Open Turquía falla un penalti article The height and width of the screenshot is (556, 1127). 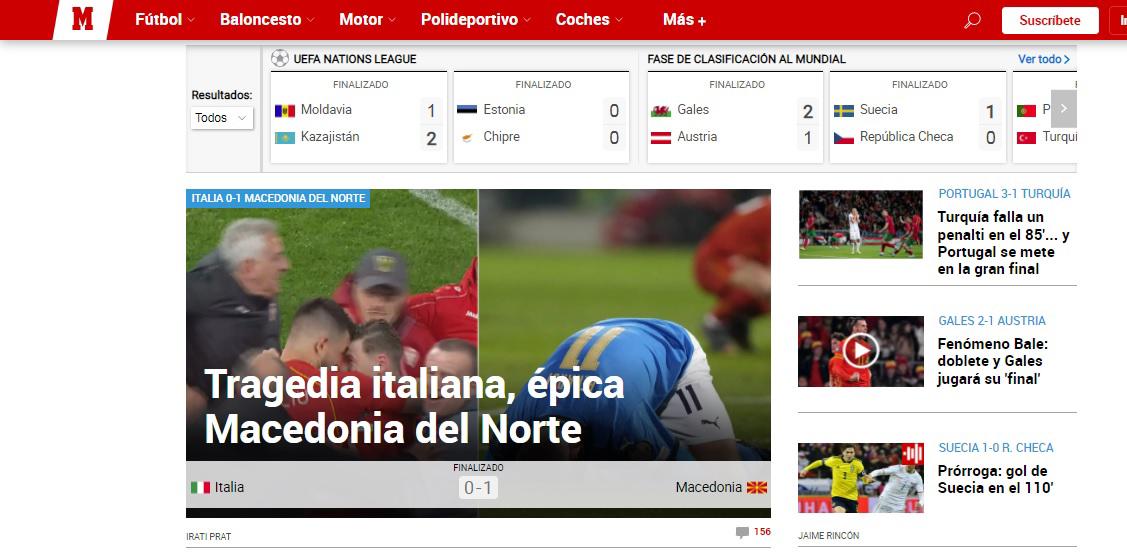click(x=1003, y=243)
